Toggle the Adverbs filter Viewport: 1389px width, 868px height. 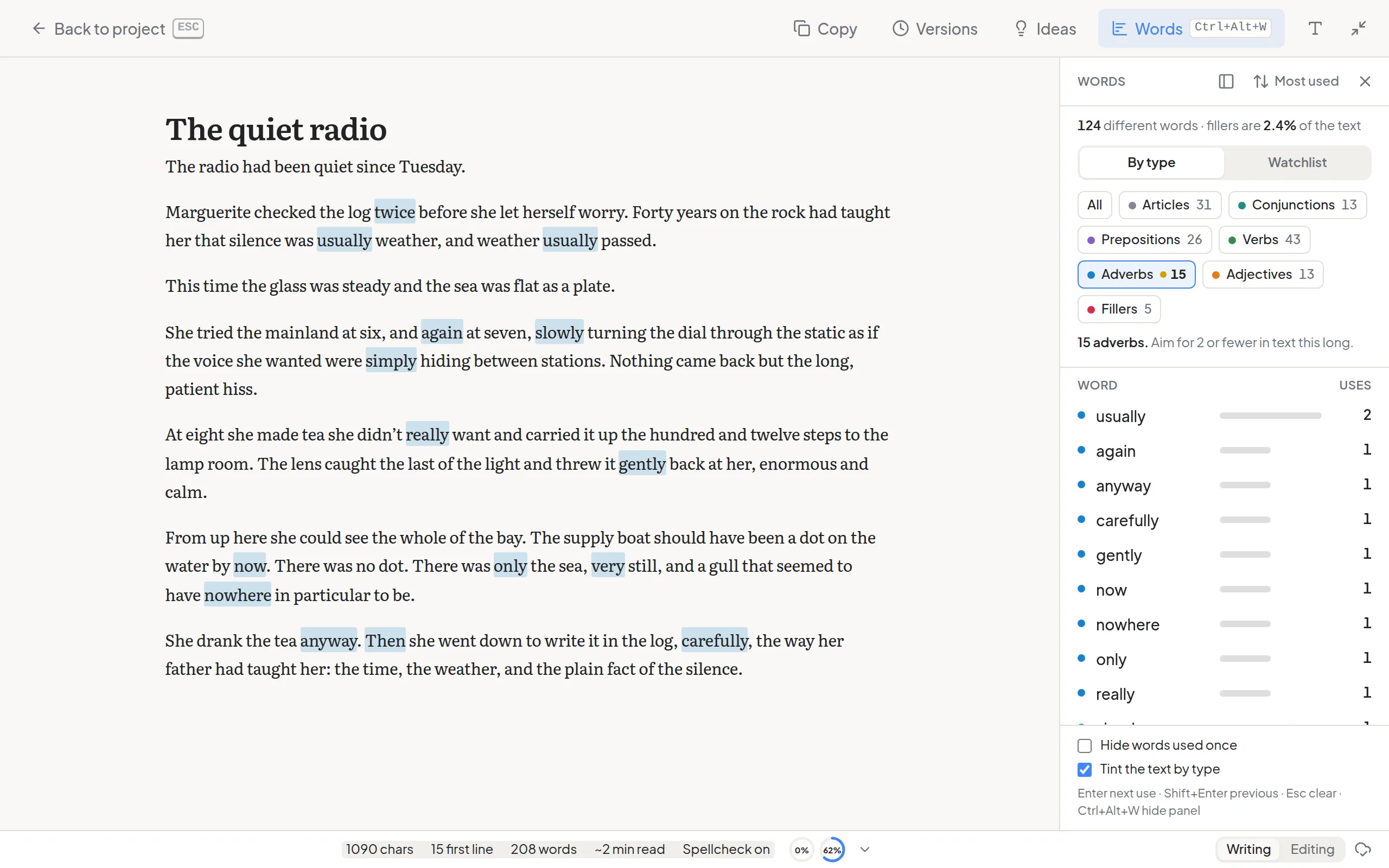point(1137,275)
